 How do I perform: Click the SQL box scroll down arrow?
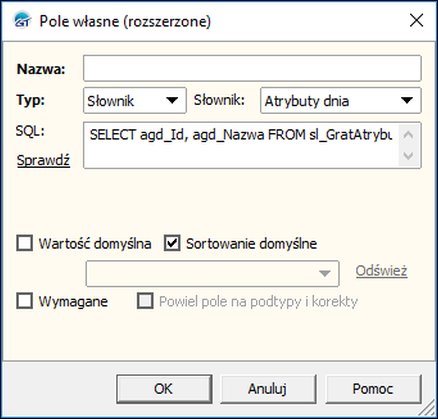[408, 156]
